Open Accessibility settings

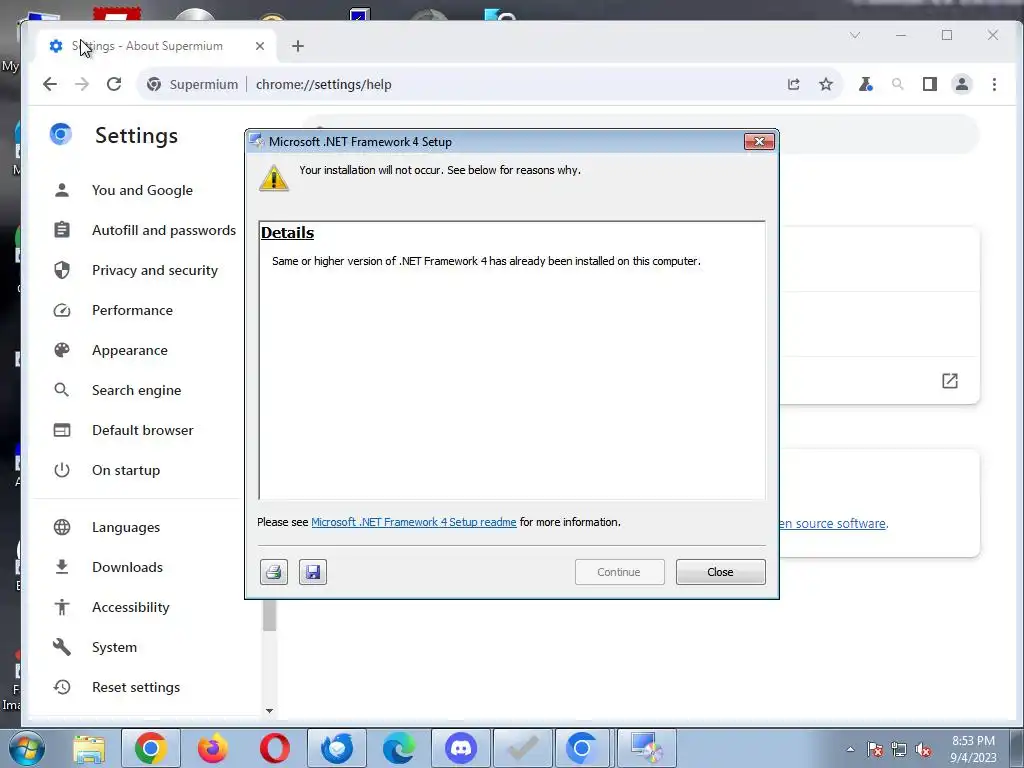click(x=131, y=607)
